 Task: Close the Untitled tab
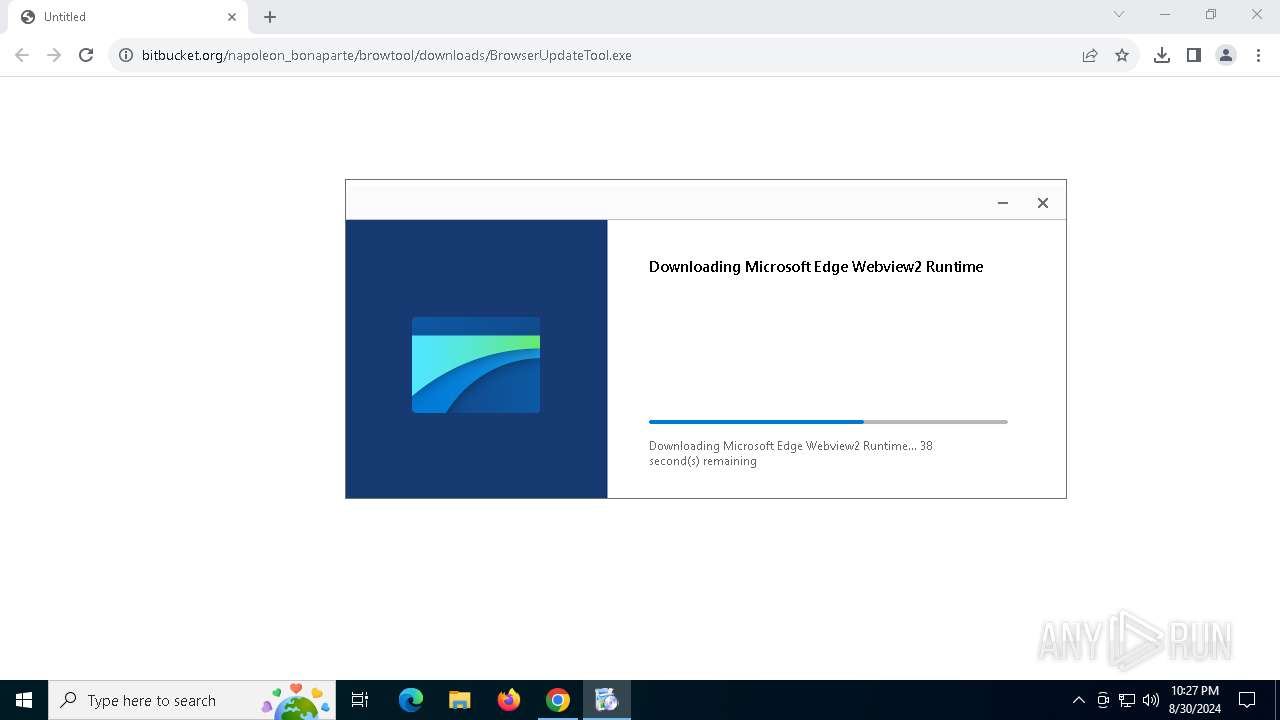point(232,17)
